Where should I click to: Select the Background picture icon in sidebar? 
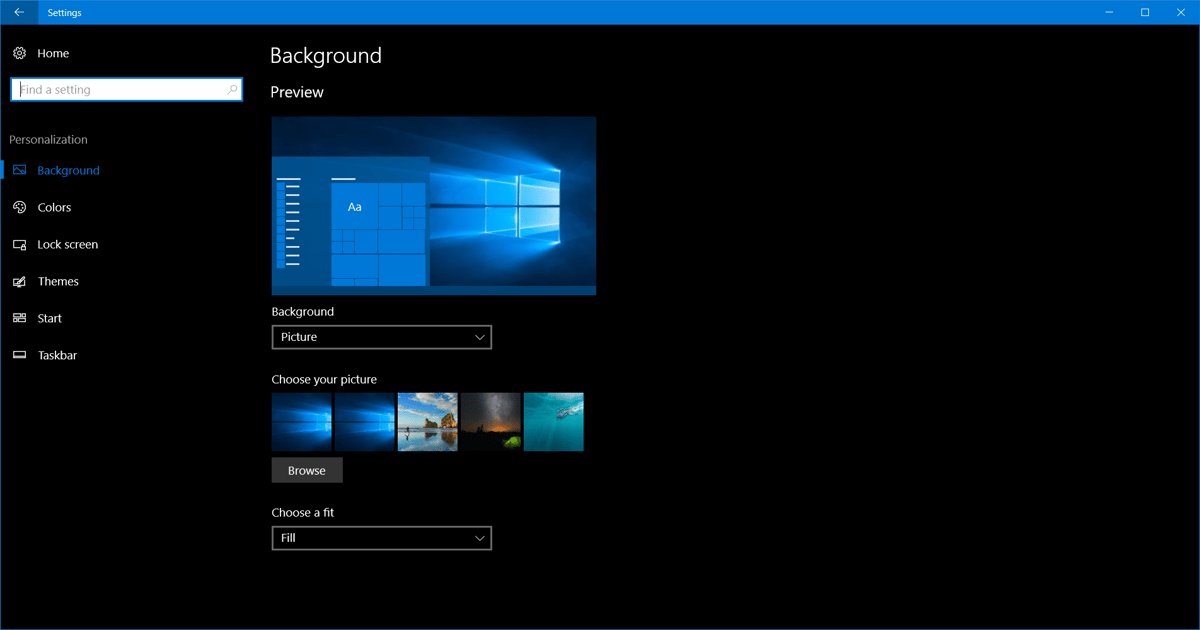pos(19,171)
